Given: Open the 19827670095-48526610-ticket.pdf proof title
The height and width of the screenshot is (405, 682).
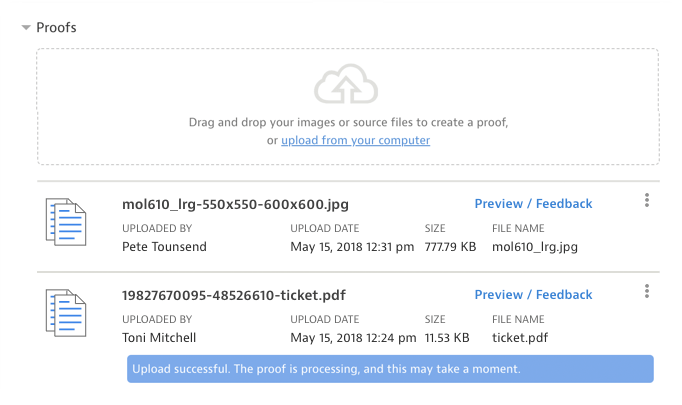Looking at the screenshot, I should point(241,295).
